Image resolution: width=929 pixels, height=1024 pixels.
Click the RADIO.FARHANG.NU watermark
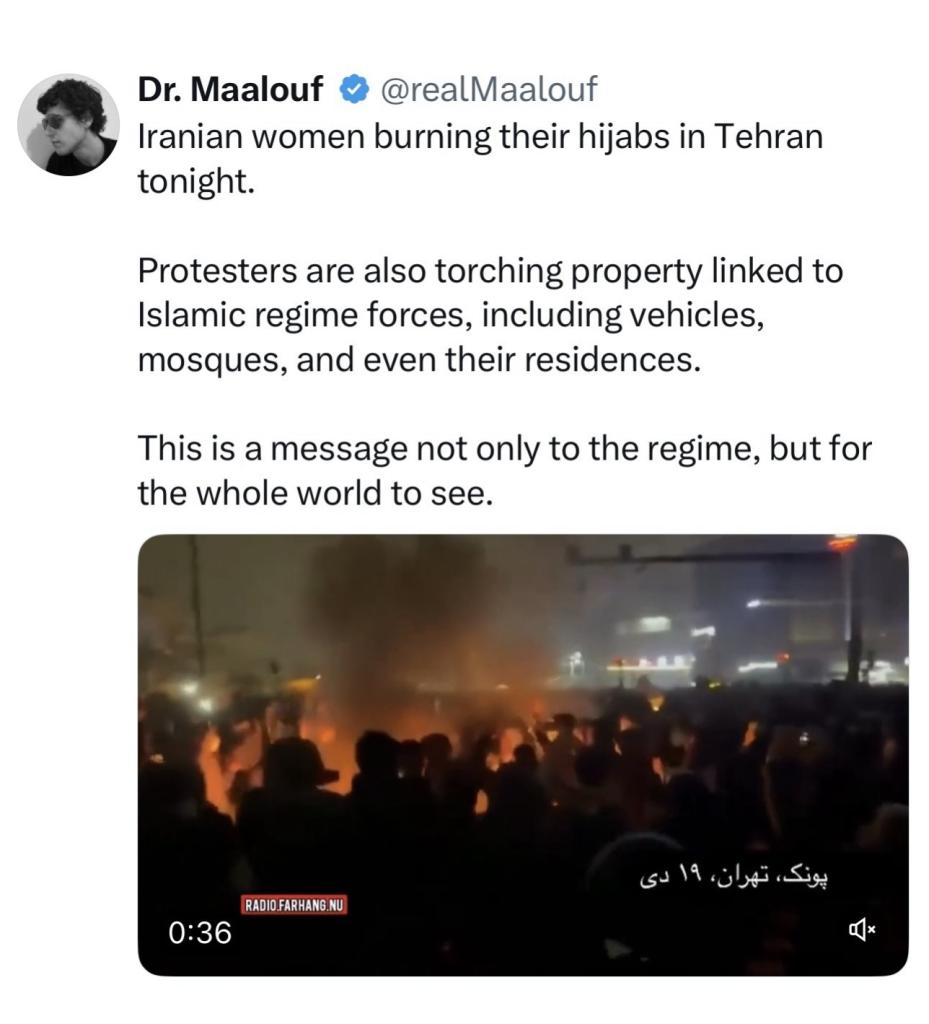294,905
